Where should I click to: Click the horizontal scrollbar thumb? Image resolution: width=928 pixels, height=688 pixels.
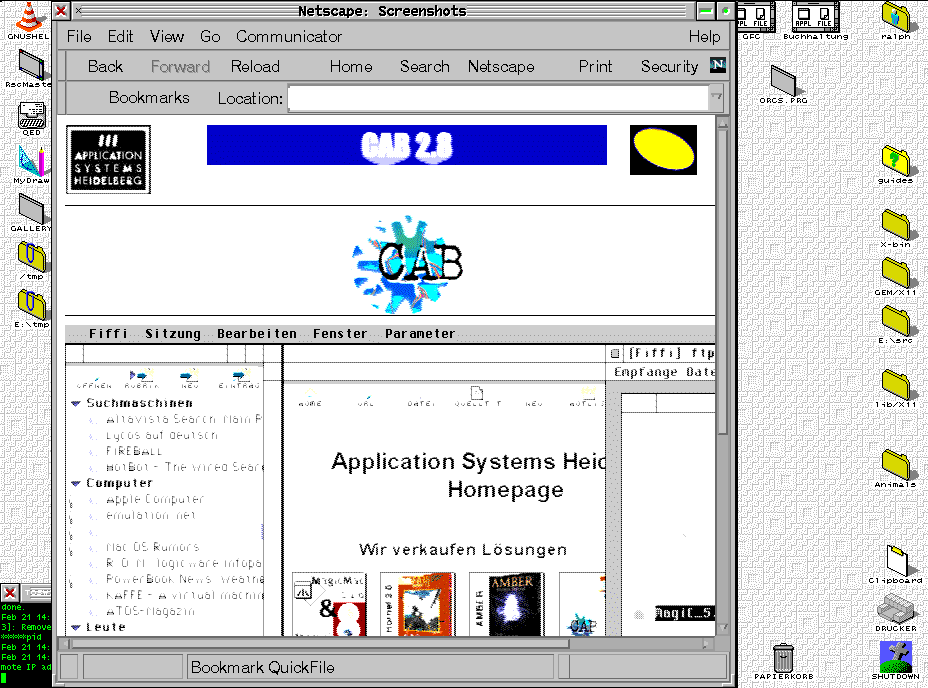pyautogui.click(x=321, y=644)
